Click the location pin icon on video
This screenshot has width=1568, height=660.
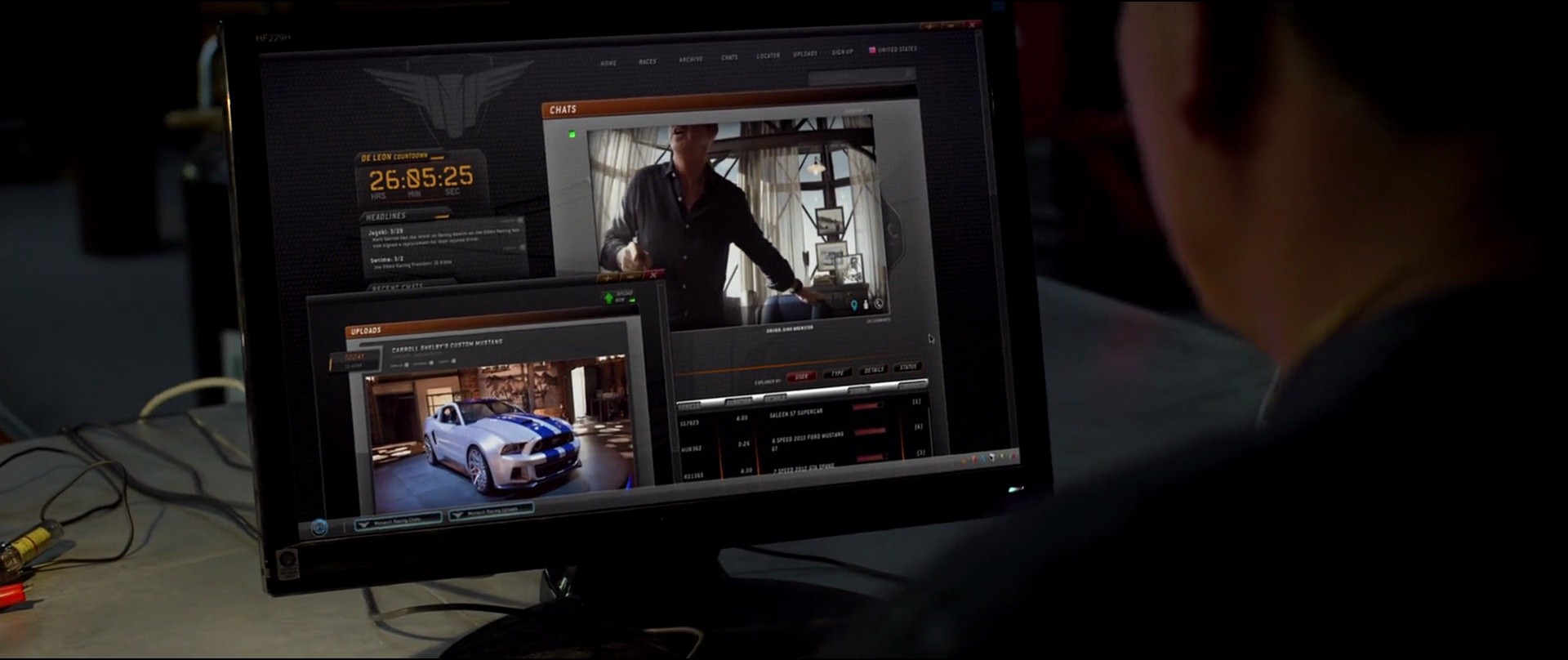854,305
